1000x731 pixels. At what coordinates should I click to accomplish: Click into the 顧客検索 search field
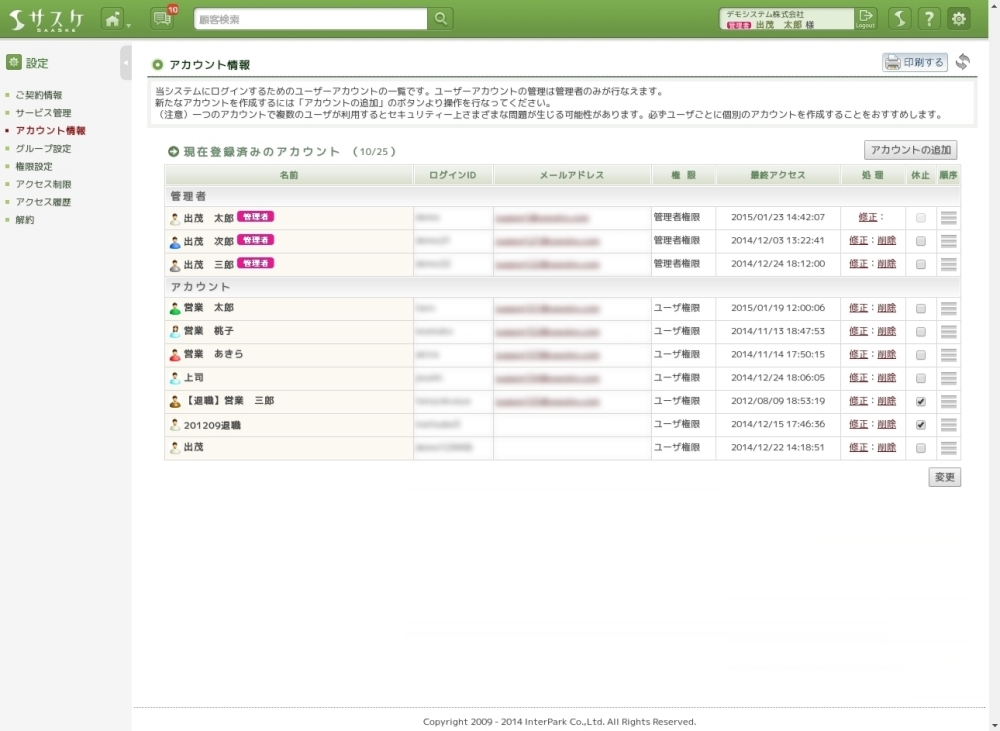pyautogui.click(x=310, y=19)
